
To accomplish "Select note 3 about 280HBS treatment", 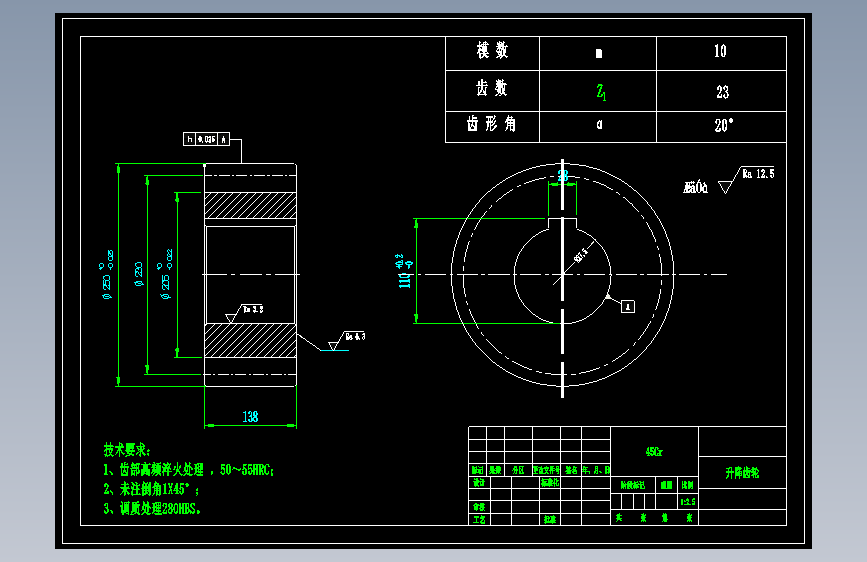I will point(152,508).
